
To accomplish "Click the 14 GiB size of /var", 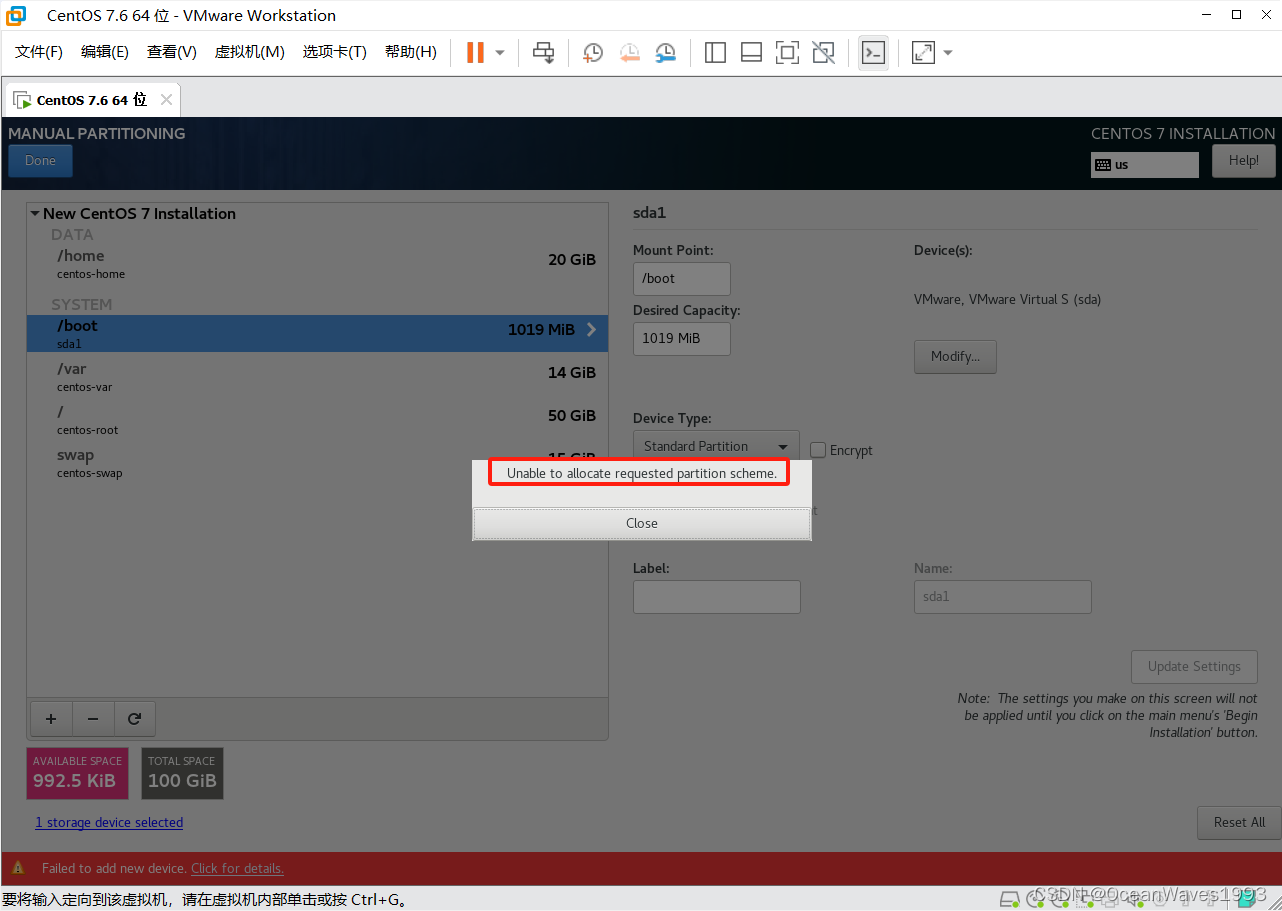I will coord(572,372).
